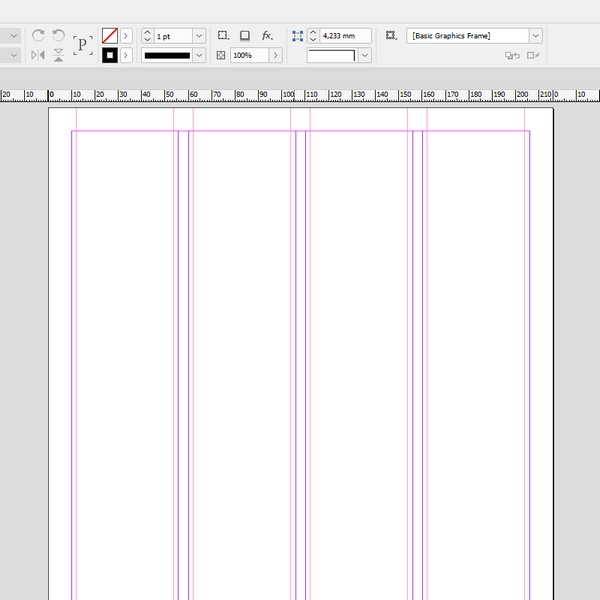Click the 4,233 mm field
Screen dimensions: 600x600
[345, 36]
